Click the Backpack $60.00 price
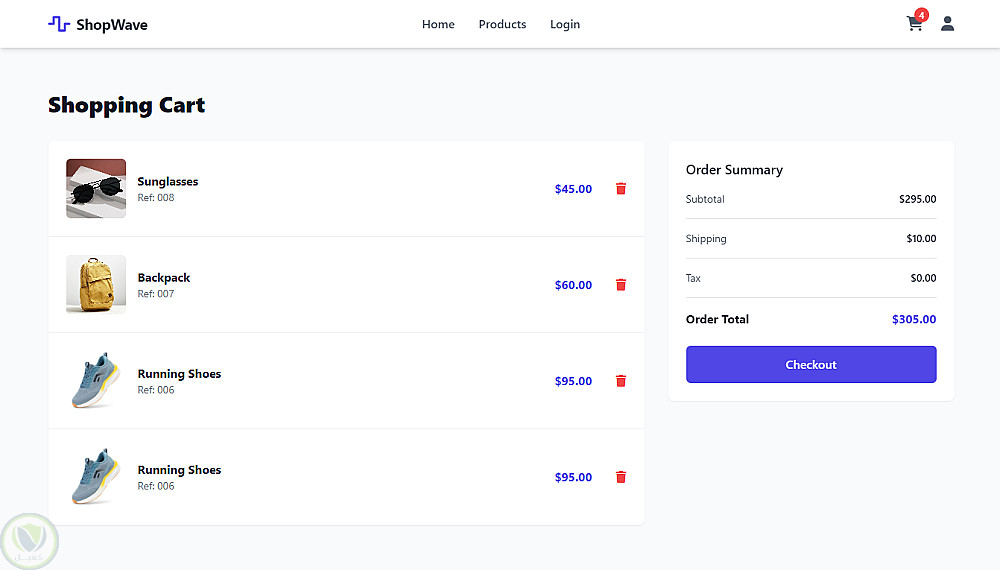The height and width of the screenshot is (570, 1000). coord(573,285)
